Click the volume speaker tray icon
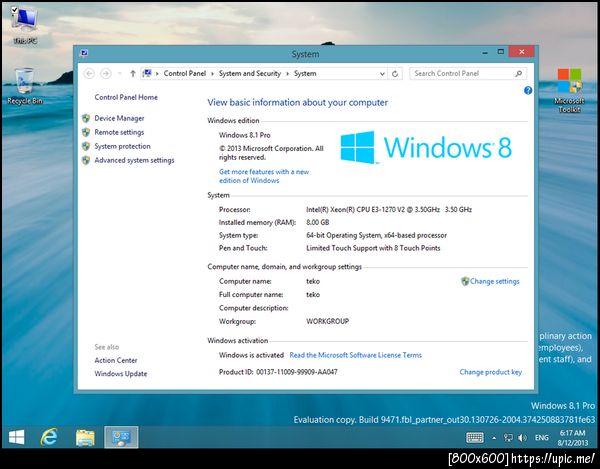The image size is (600, 469). click(x=522, y=438)
